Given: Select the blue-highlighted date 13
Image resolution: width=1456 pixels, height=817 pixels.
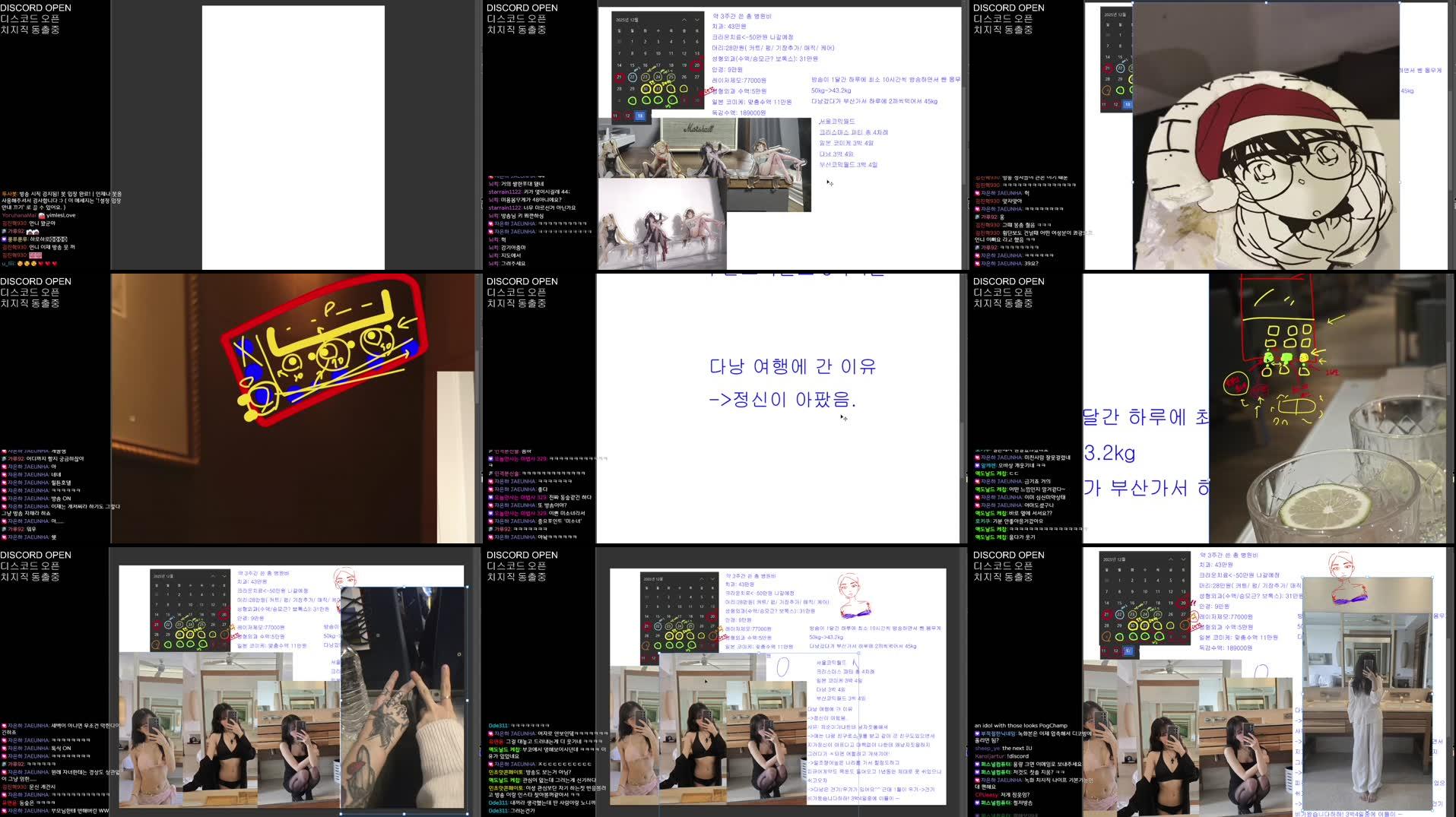Looking at the screenshot, I should [641, 116].
